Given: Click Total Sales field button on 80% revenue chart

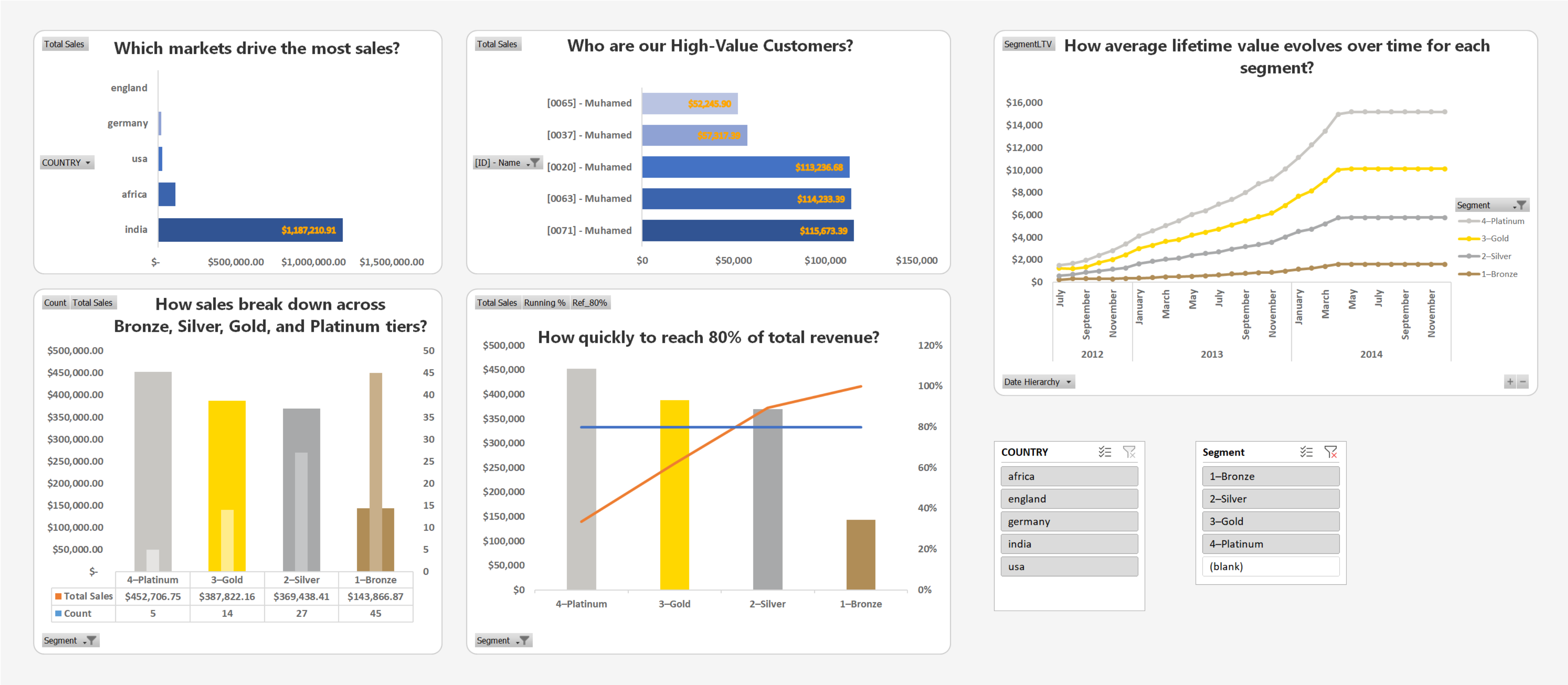Looking at the screenshot, I should tap(497, 302).
